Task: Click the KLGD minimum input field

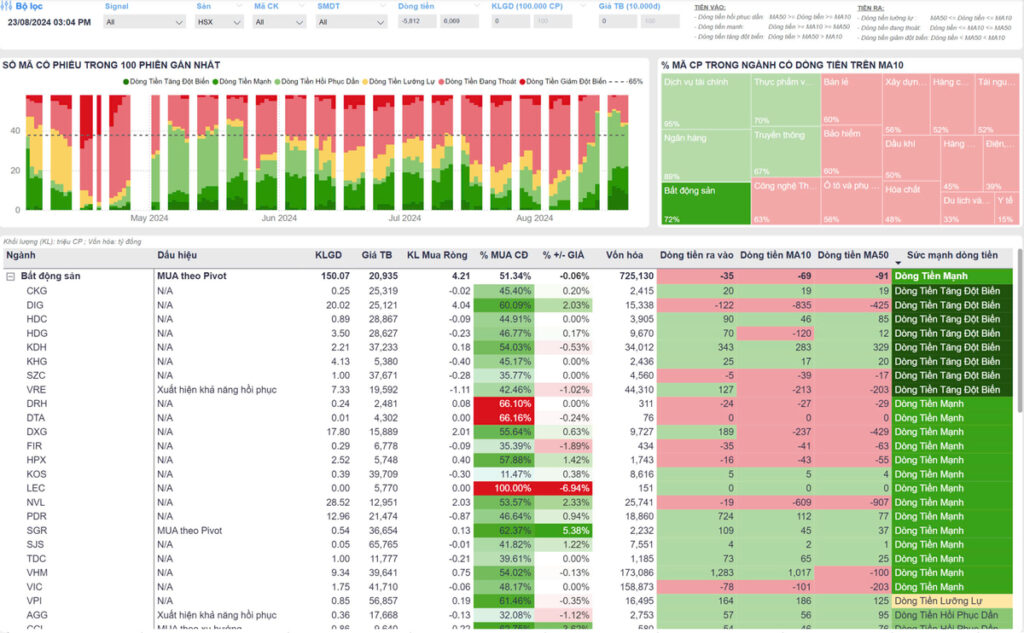Action: [x=511, y=21]
